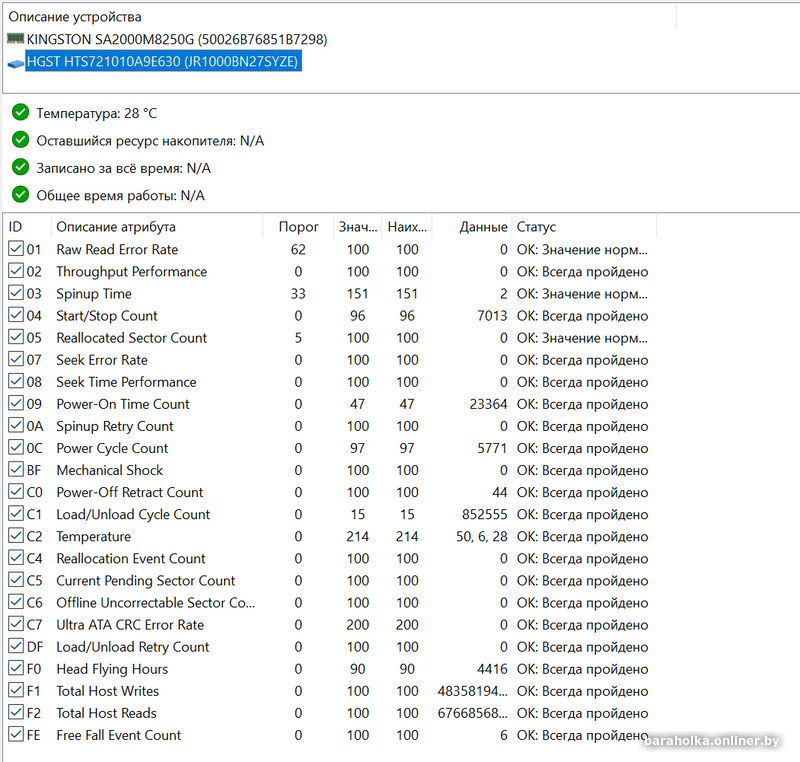The width and height of the screenshot is (800, 762).
Task: Toggle checkbox for DF Load/Unload Retry Count
Action: 16,646
